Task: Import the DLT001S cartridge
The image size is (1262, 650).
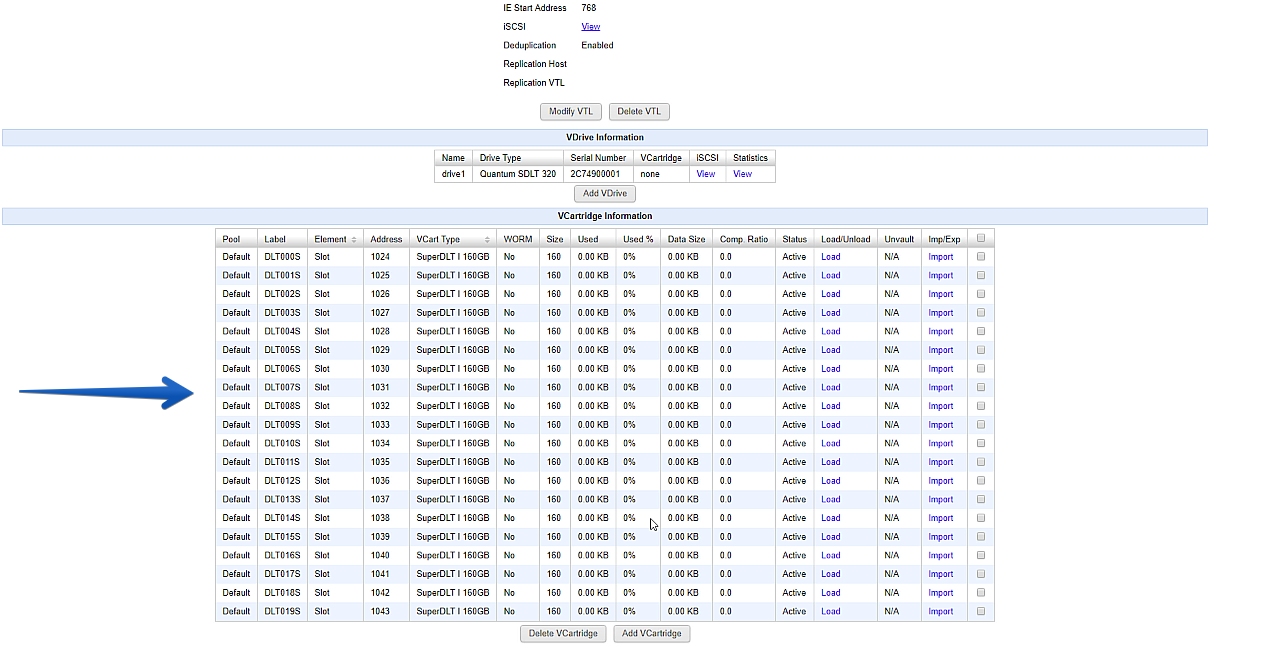Action: (x=941, y=275)
